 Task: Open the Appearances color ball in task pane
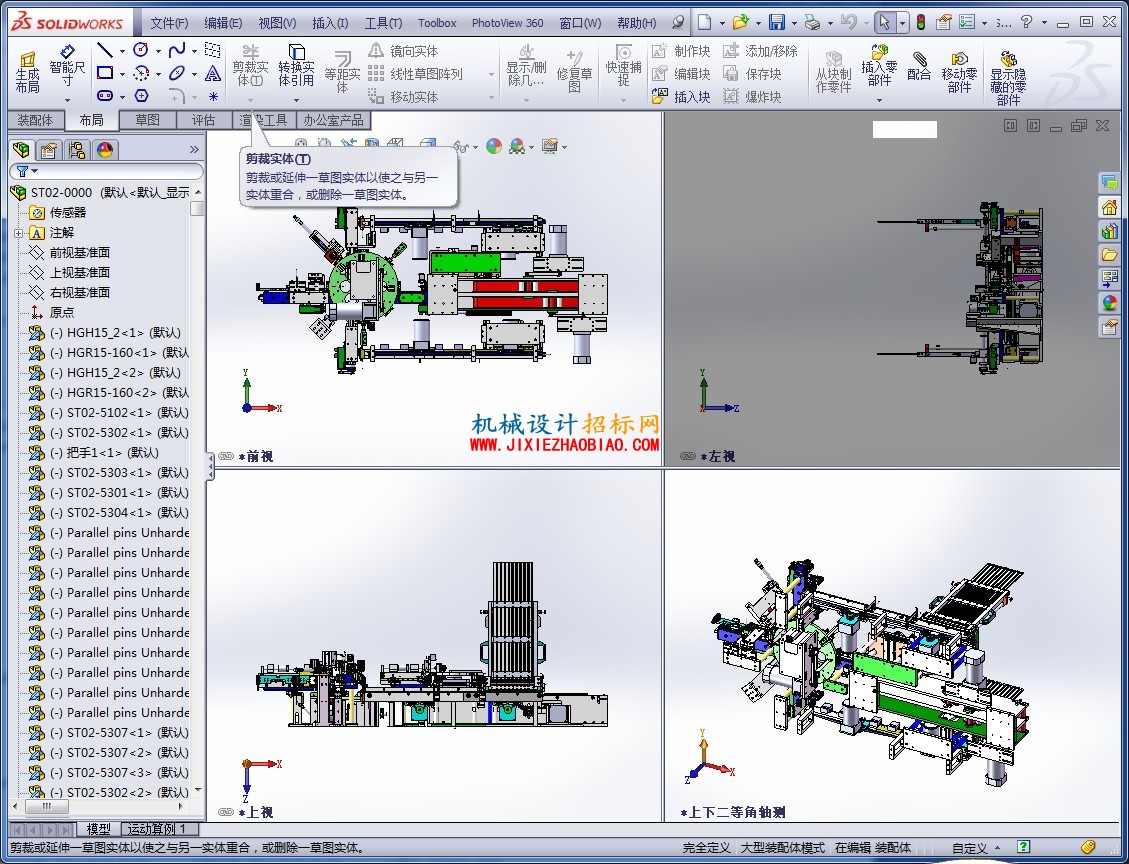pyautogui.click(x=1109, y=302)
